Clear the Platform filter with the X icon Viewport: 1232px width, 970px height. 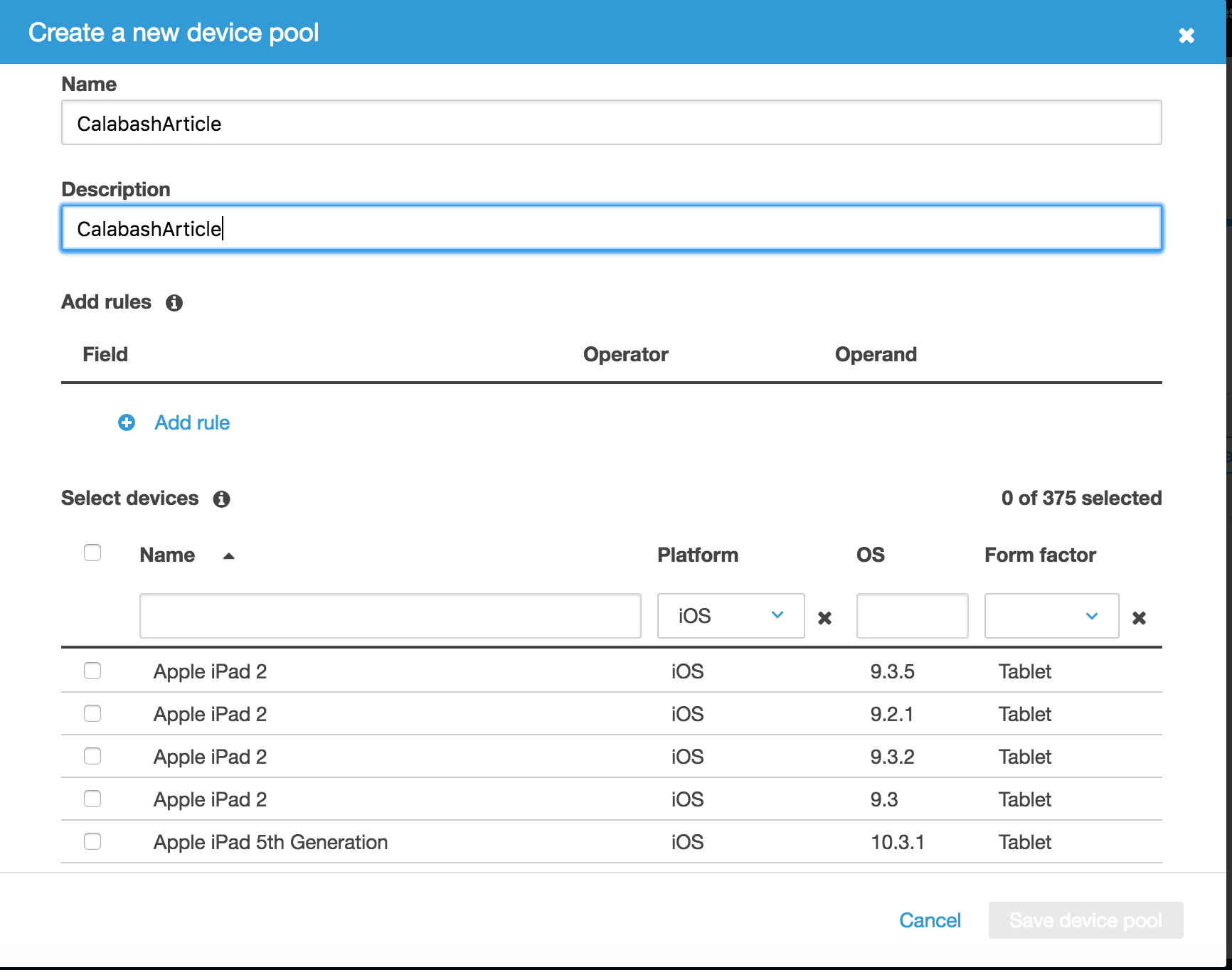(824, 618)
